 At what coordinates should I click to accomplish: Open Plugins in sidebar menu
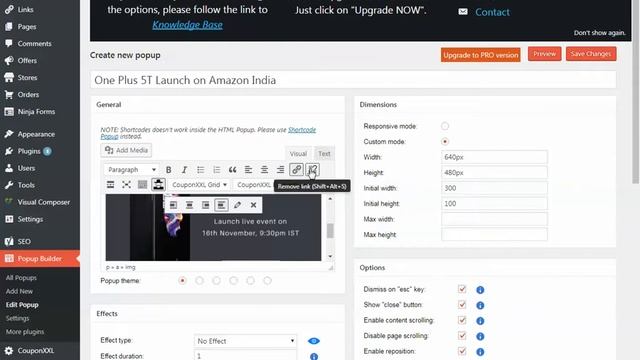[x=29, y=151]
